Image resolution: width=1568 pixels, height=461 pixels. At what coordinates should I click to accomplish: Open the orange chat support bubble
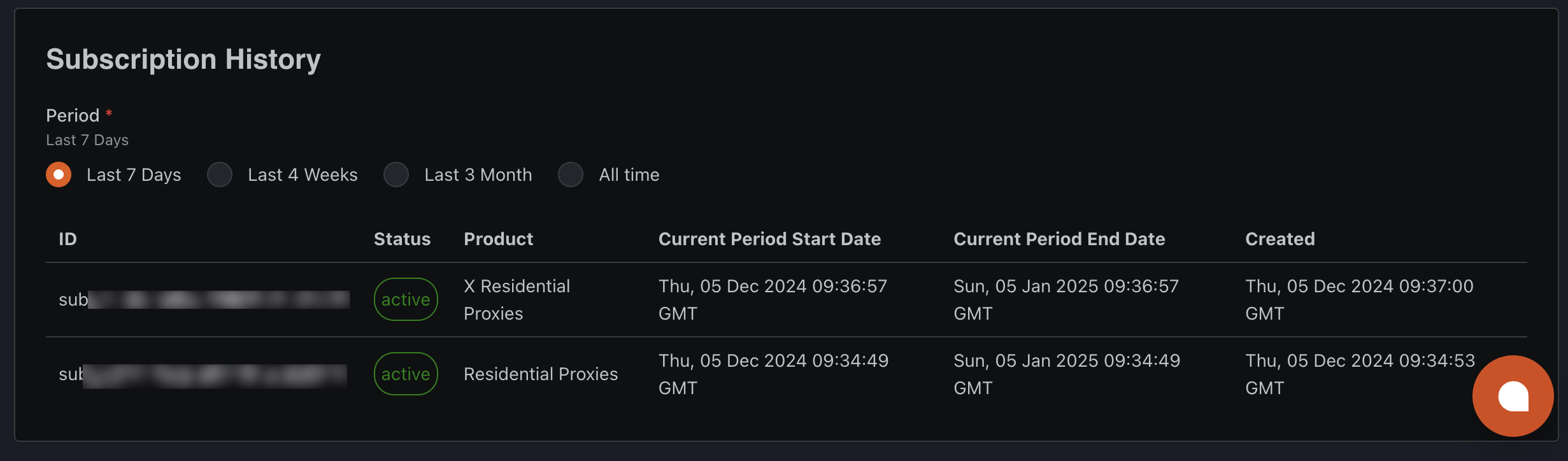pos(1513,396)
